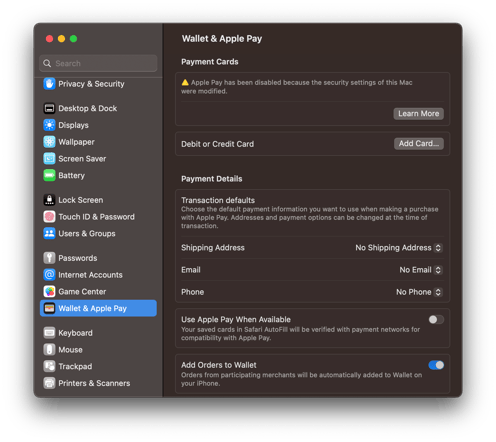This screenshot has height=442, width=496.
Task: Click the Desktop & Dock icon
Action: 49,108
